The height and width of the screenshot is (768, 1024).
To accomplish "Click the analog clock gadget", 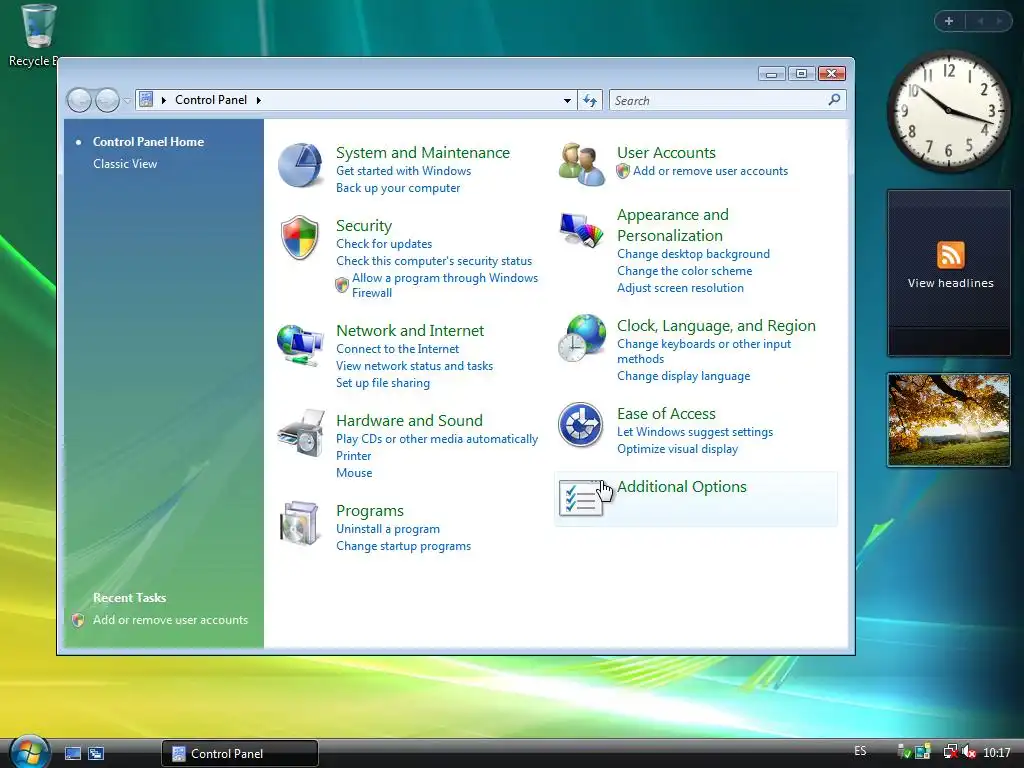I will point(948,111).
